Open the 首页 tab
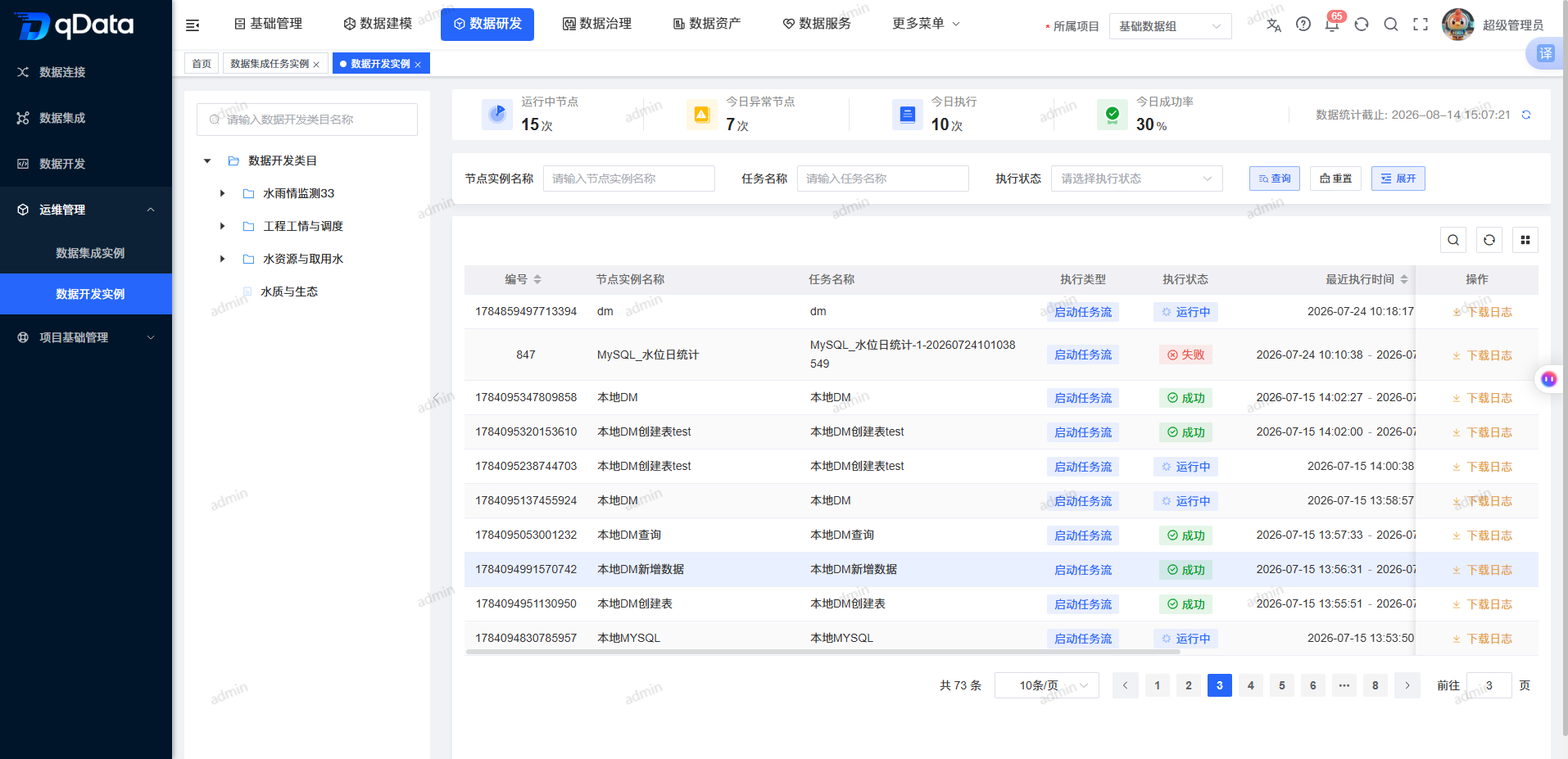The image size is (1568, 759). coord(202,64)
